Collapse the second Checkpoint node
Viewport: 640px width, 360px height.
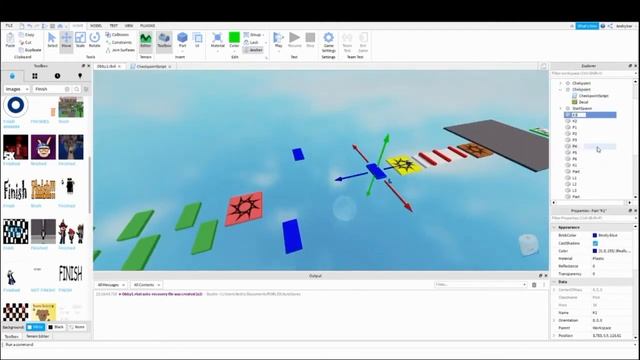tap(560, 89)
